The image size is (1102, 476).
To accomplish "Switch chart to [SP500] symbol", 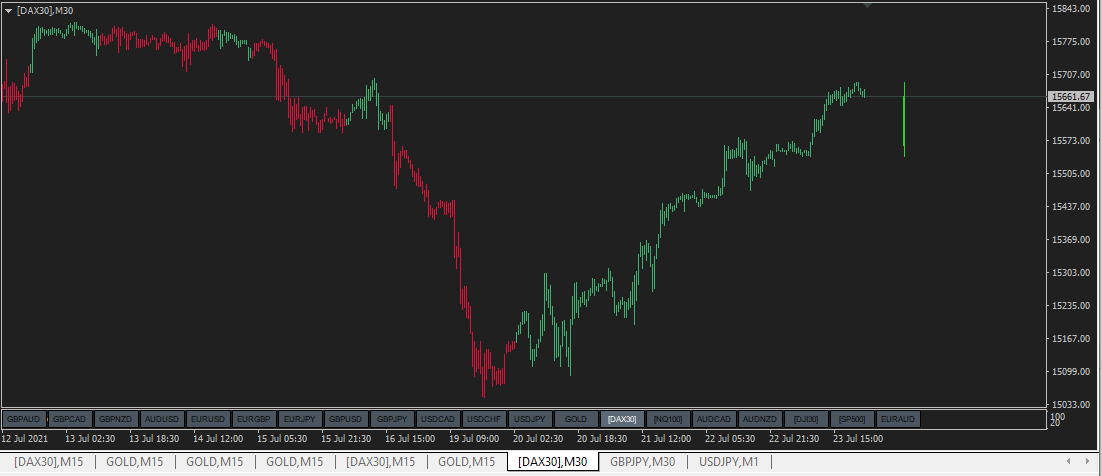I will pyautogui.click(x=852, y=419).
